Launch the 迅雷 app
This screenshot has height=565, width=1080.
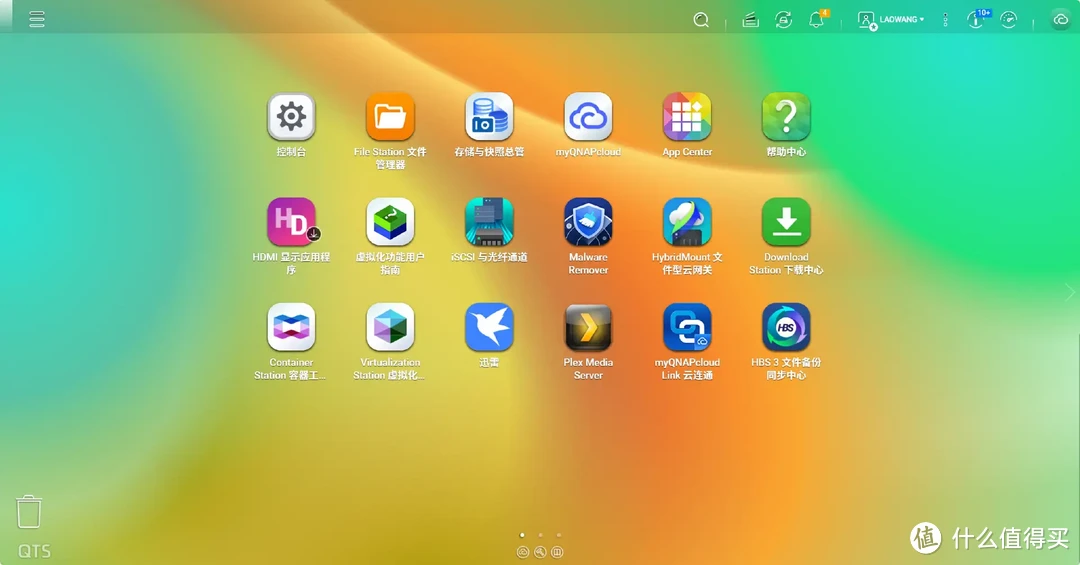point(489,327)
